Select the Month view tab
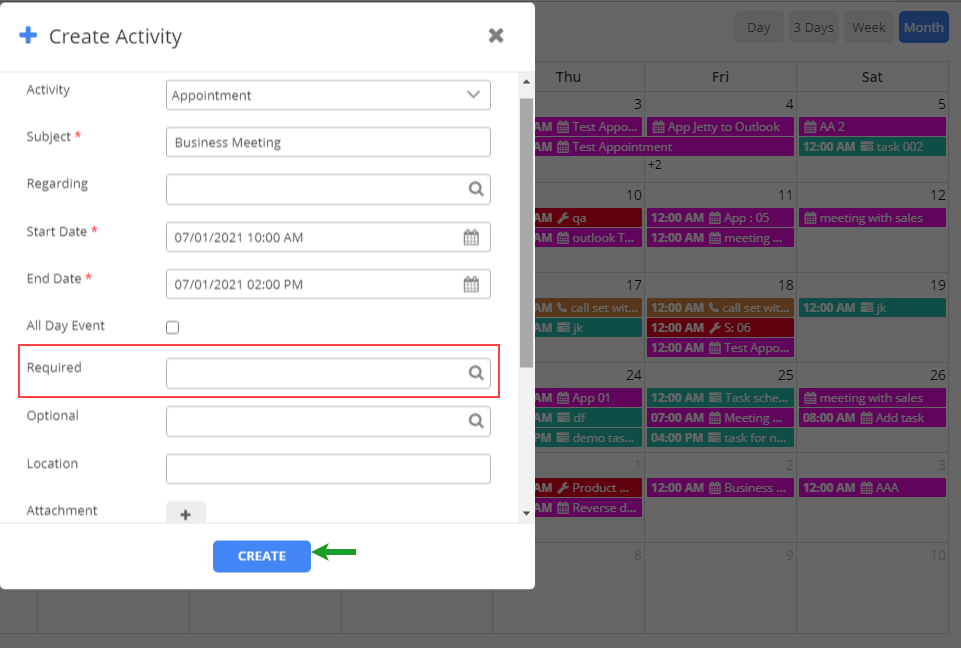961x648 pixels. point(924,27)
